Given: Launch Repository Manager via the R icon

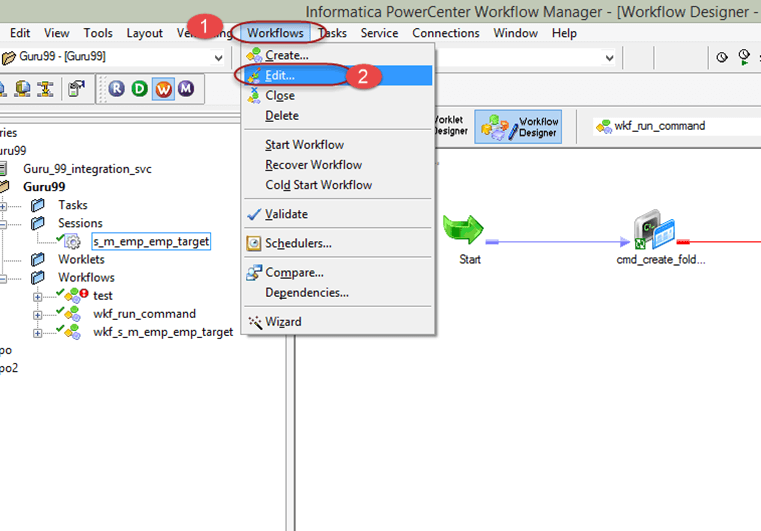Looking at the screenshot, I should tap(117, 89).
